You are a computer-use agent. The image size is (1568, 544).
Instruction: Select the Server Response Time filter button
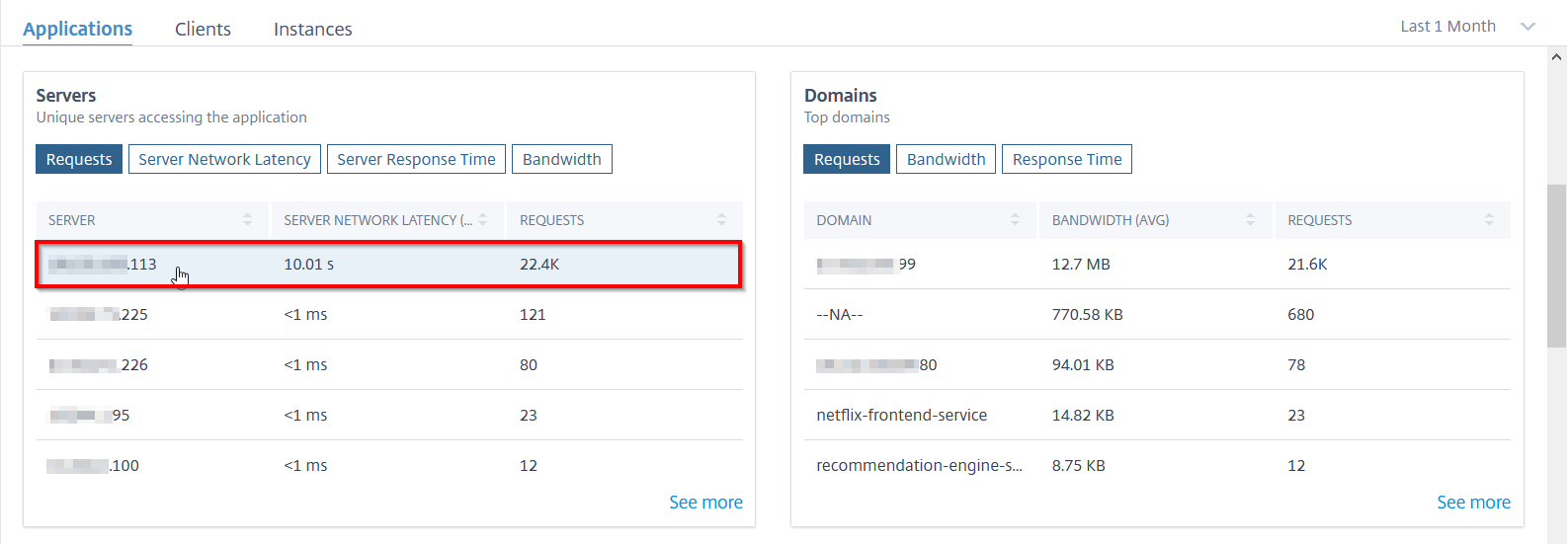[x=416, y=159]
